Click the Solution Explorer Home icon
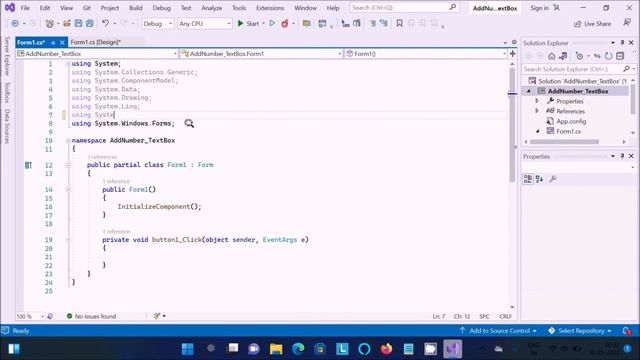The image size is (640, 360). [551, 56]
